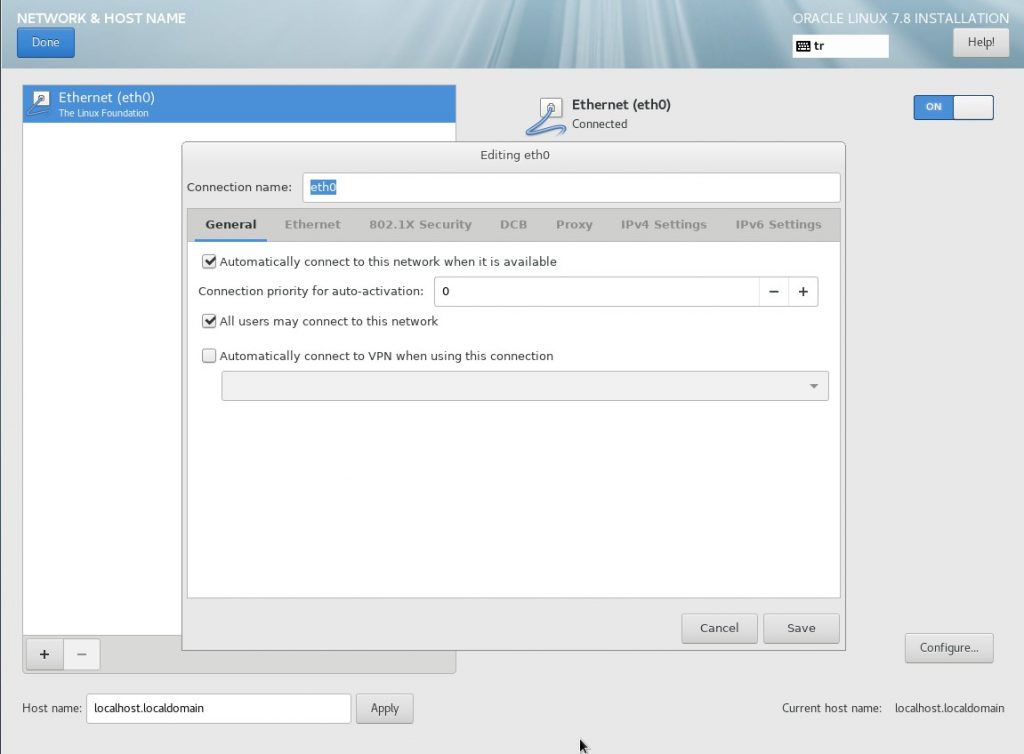Click the Ethernet cable icon beside Connected
Screen dimensions: 1024x754
point(546,116)
